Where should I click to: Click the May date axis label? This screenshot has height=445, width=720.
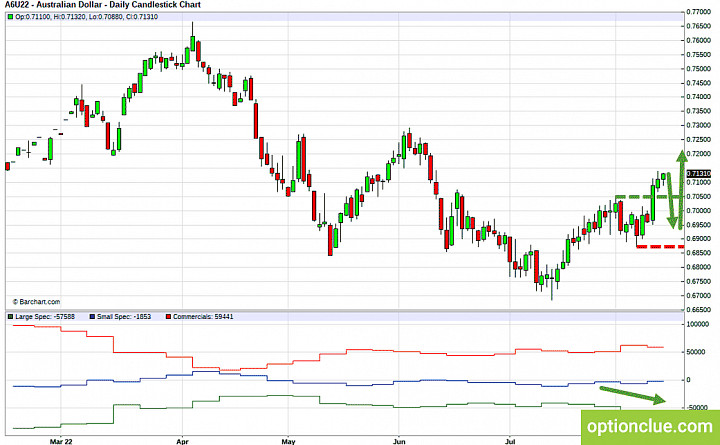tap(288, 441)
